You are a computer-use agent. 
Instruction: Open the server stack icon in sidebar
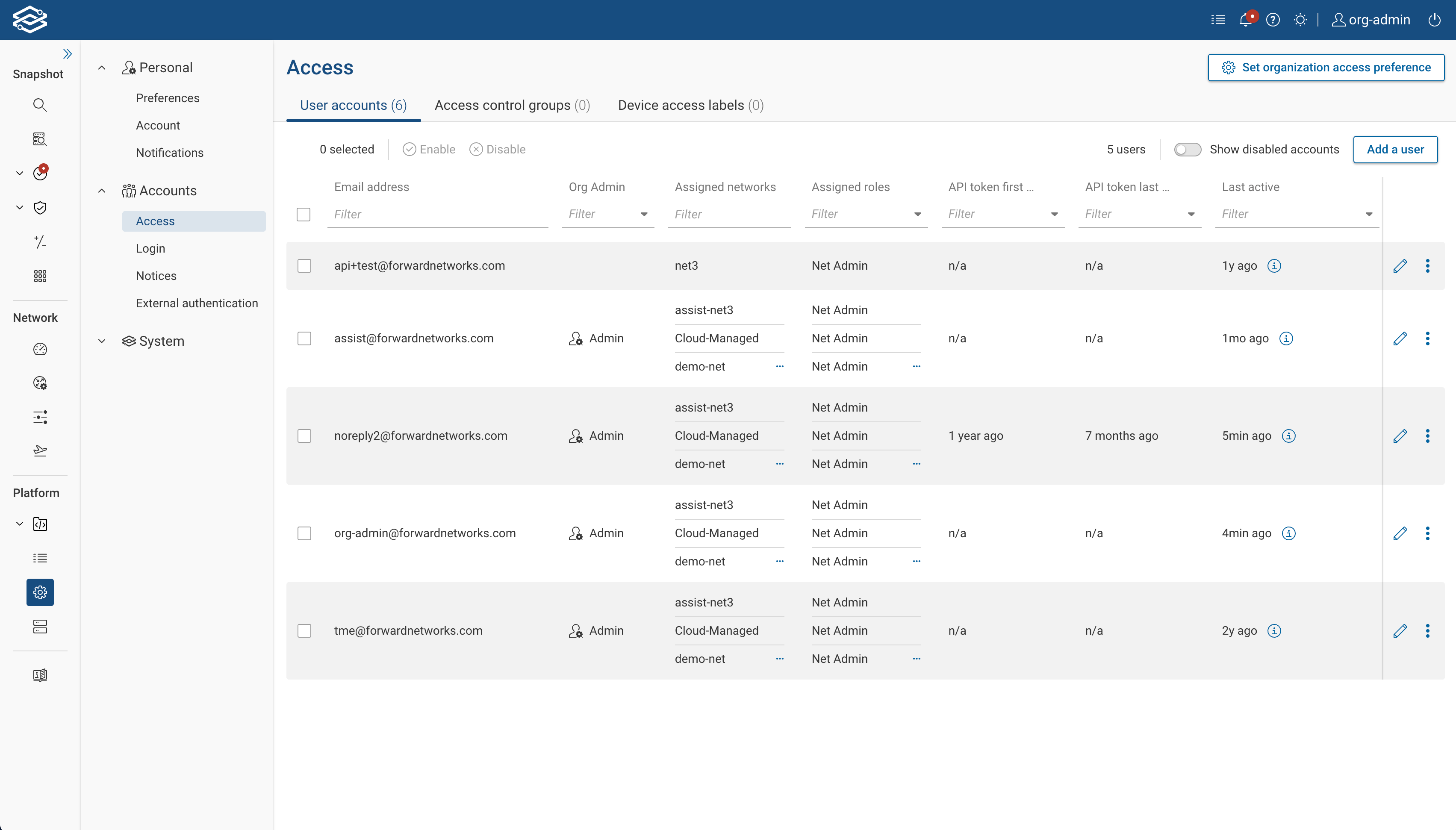(40, 627)
